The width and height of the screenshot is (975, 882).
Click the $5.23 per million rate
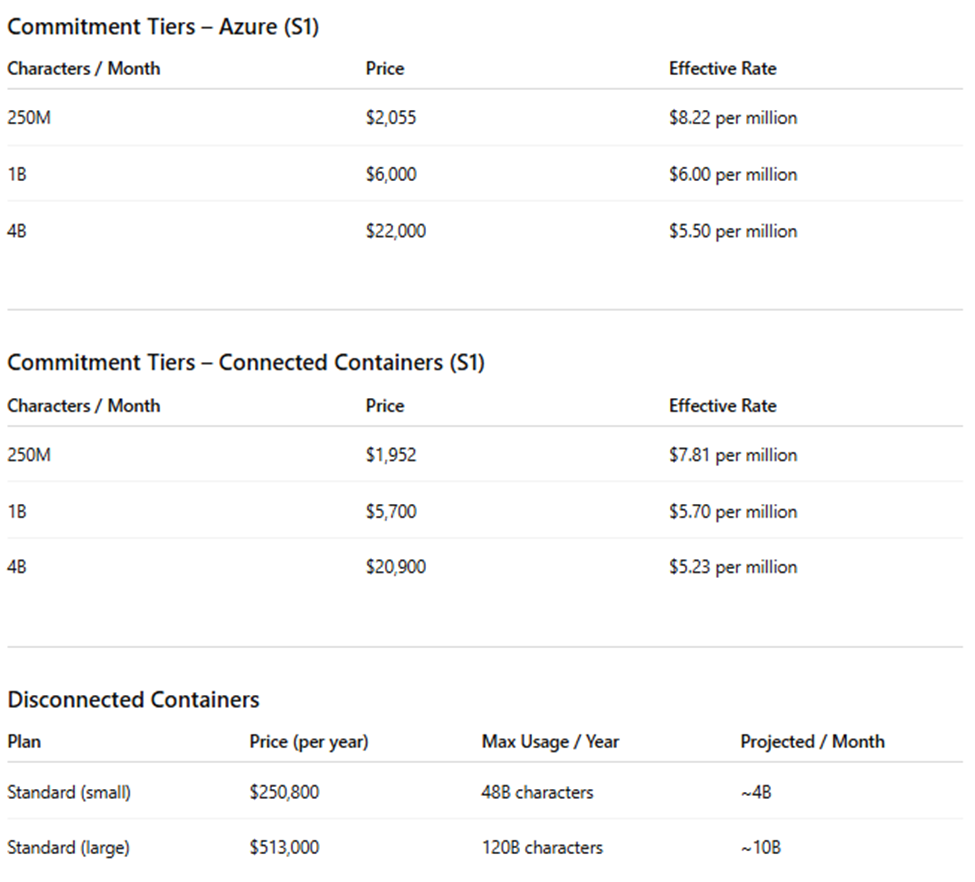pyautogui.click(x=732, y=567)
